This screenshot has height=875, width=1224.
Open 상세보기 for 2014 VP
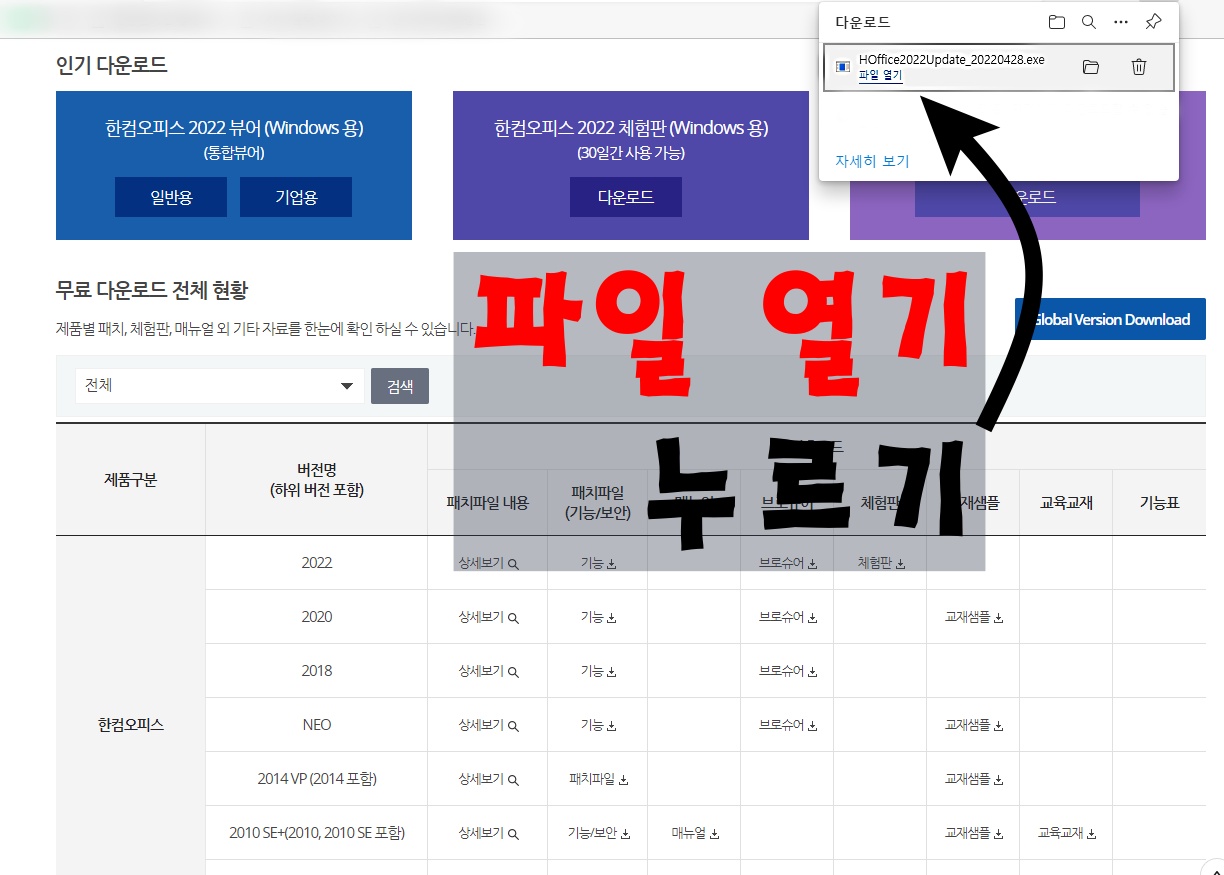tap(488, 779)
